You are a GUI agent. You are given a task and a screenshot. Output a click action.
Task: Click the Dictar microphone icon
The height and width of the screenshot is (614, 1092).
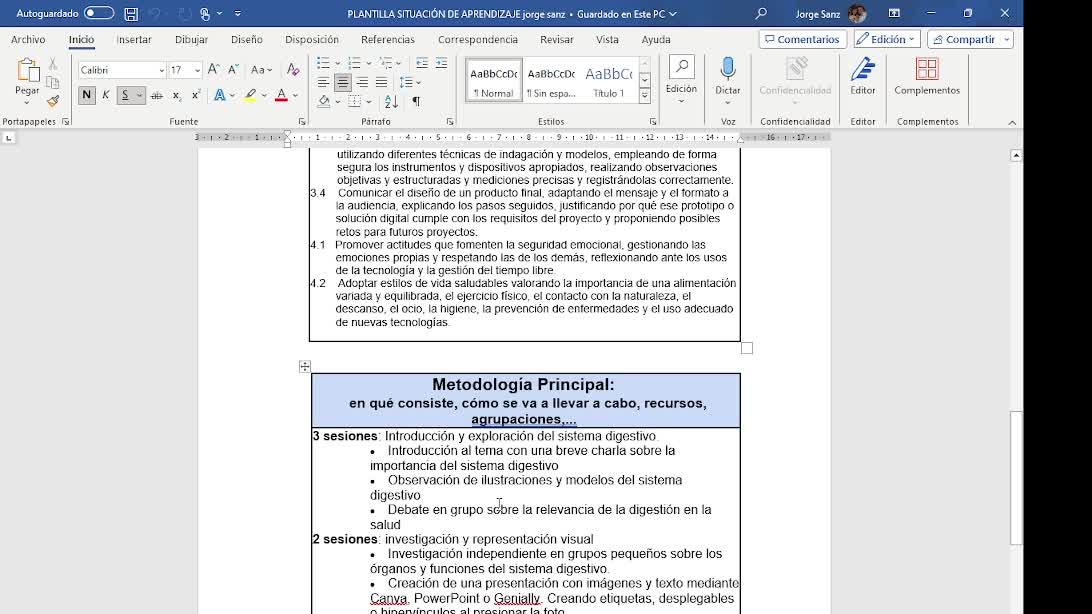tap(727, 69)
